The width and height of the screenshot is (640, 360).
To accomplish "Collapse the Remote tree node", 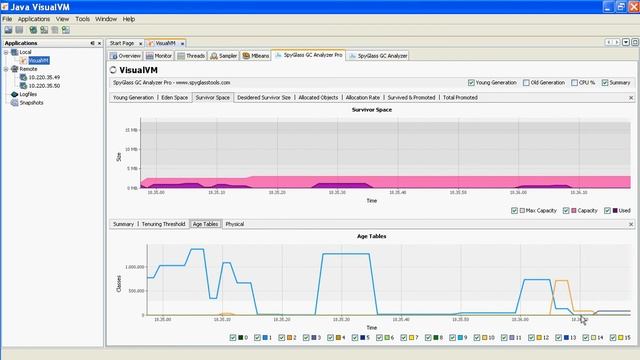I will (6, 69).
